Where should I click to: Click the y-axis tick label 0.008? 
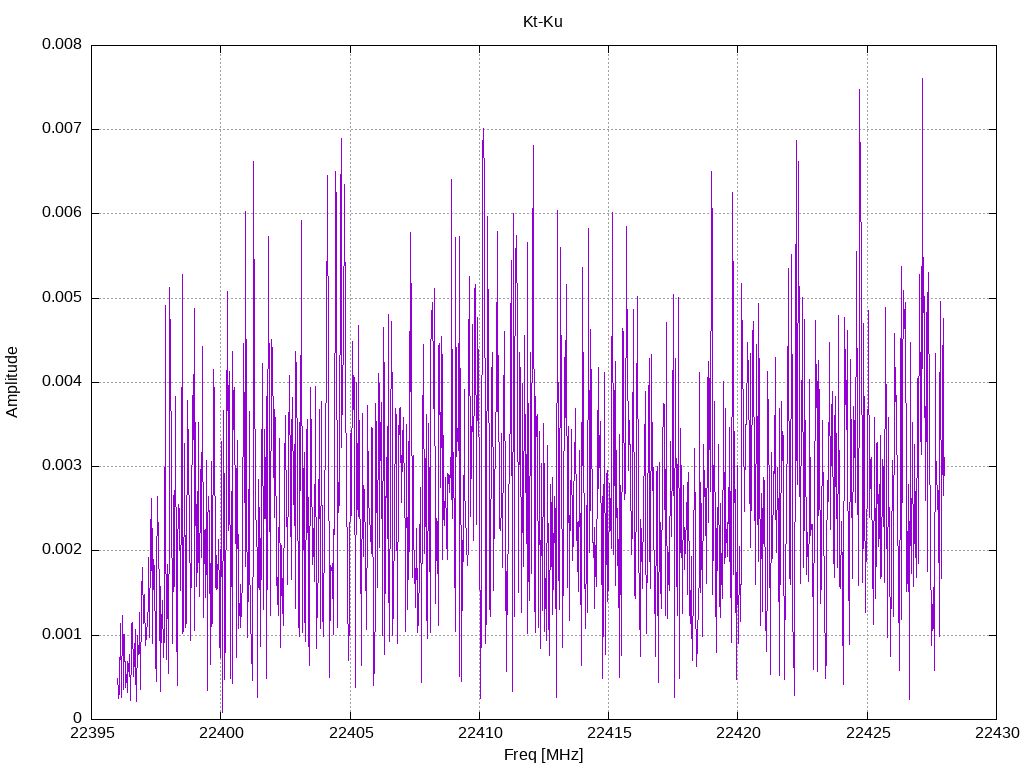(62, 44)
